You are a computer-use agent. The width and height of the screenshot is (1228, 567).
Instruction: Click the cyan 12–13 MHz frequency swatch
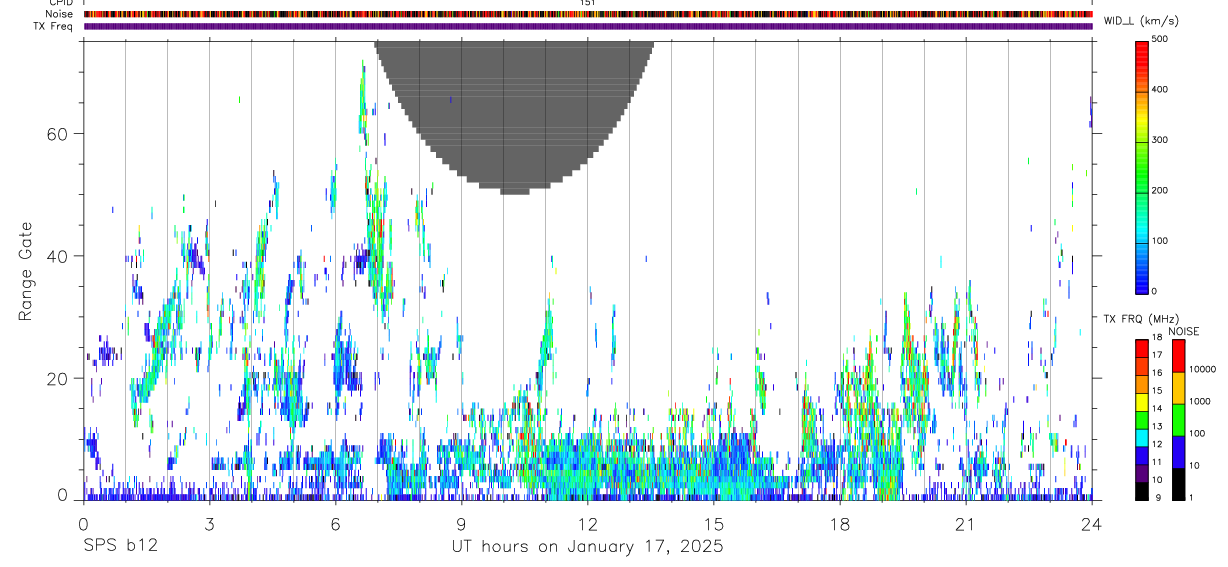(x=1143, y=437)
